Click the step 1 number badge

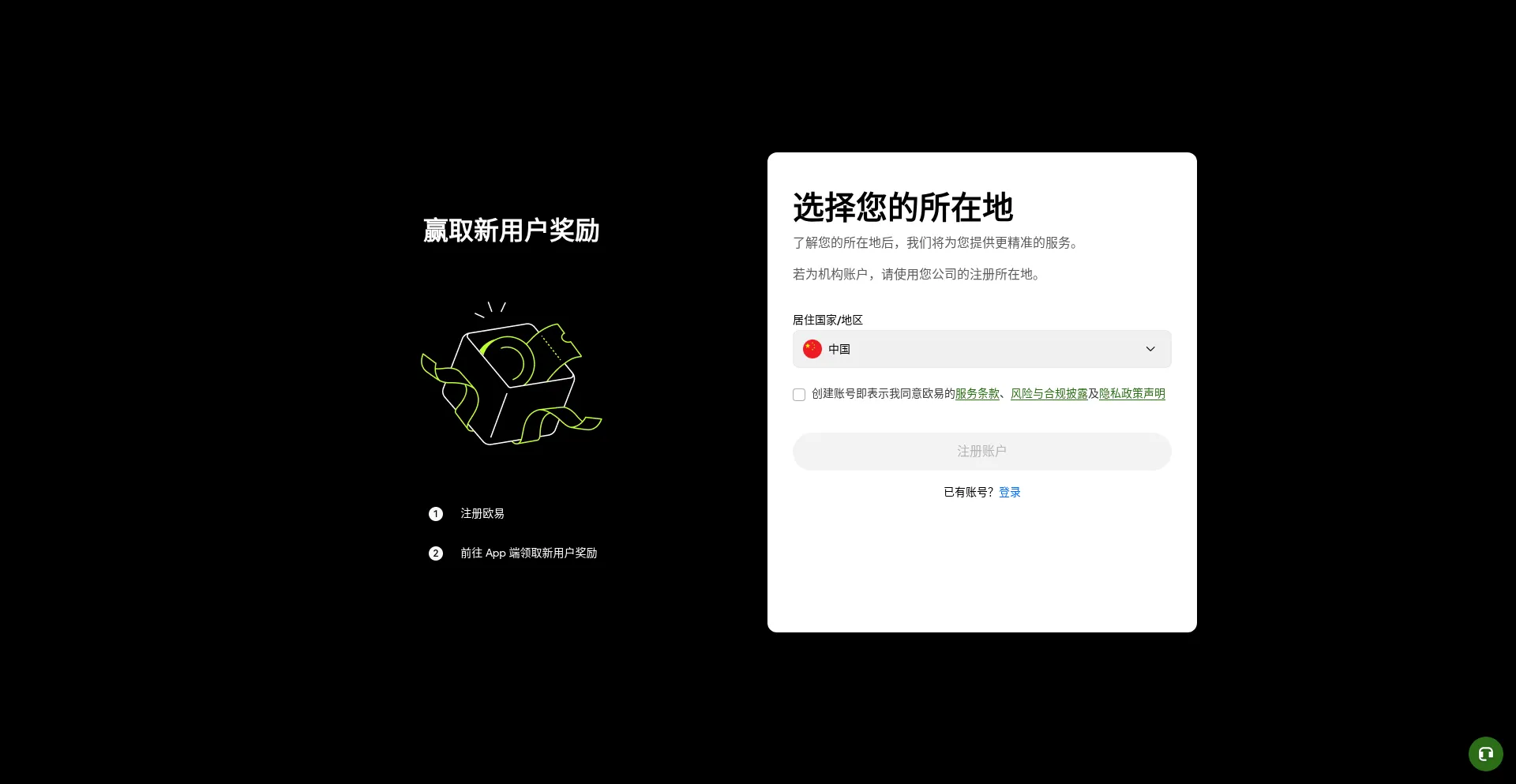click(x=436, y=514)
